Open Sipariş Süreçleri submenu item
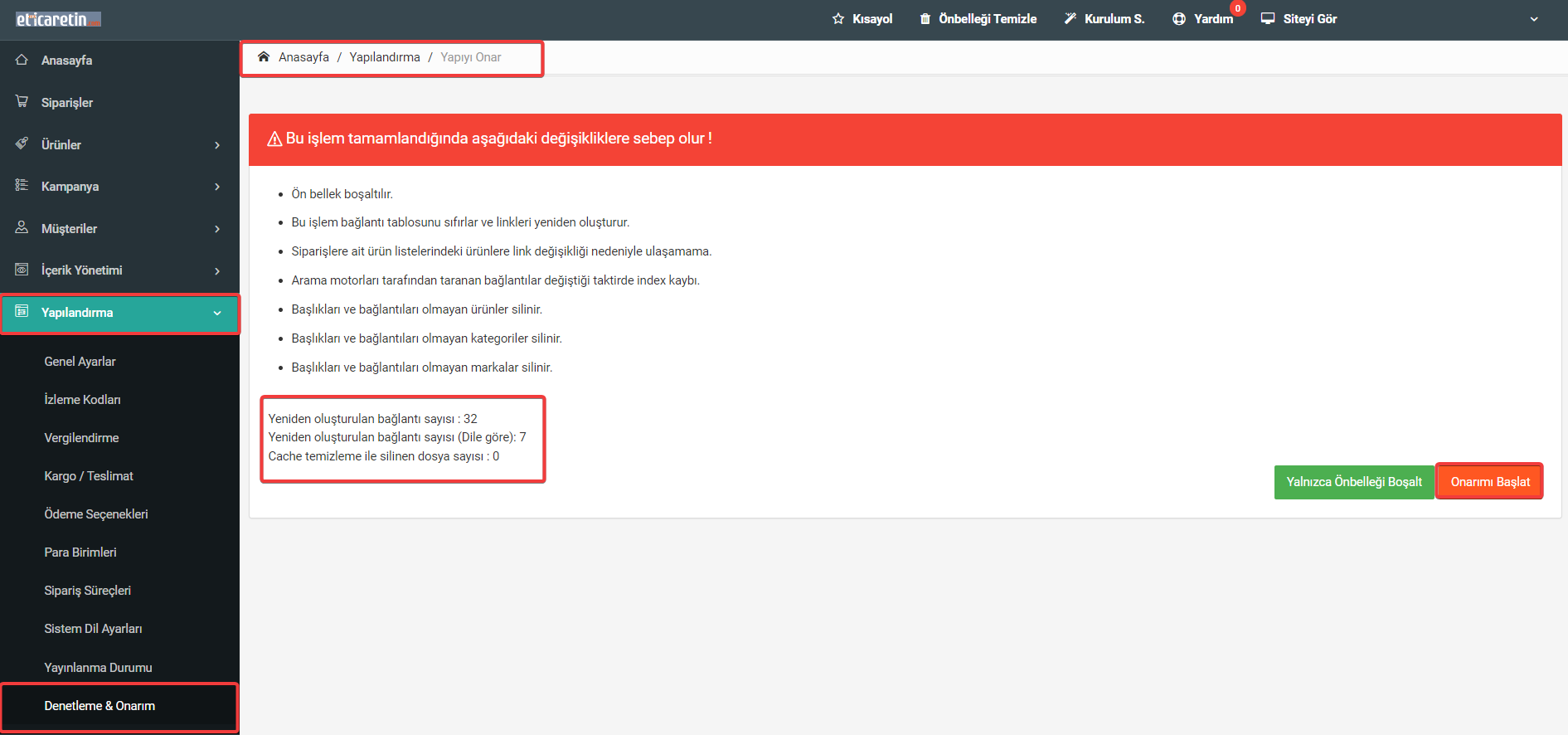Screen dimensions: 1568x735 pyautogui.click(x=87, y=591)
